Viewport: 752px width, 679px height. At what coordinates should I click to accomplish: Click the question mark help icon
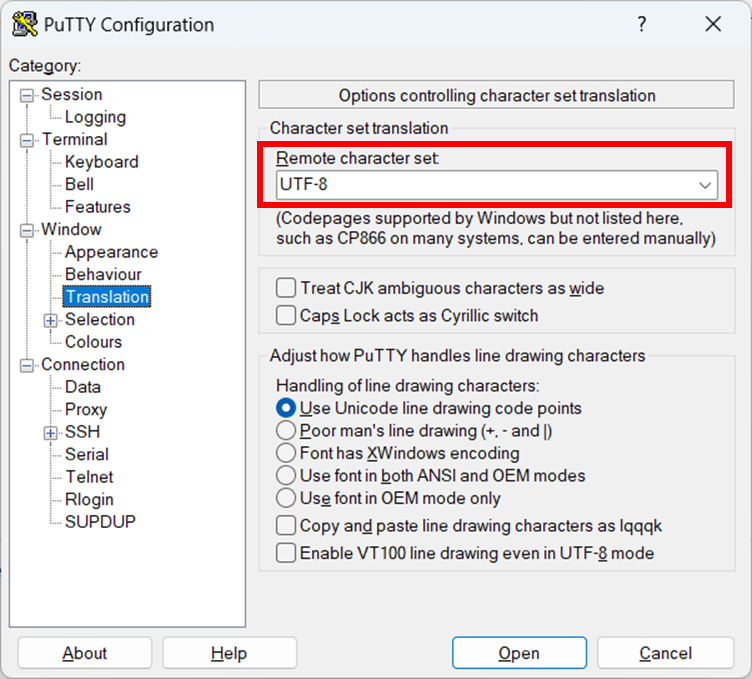[642, 25]
